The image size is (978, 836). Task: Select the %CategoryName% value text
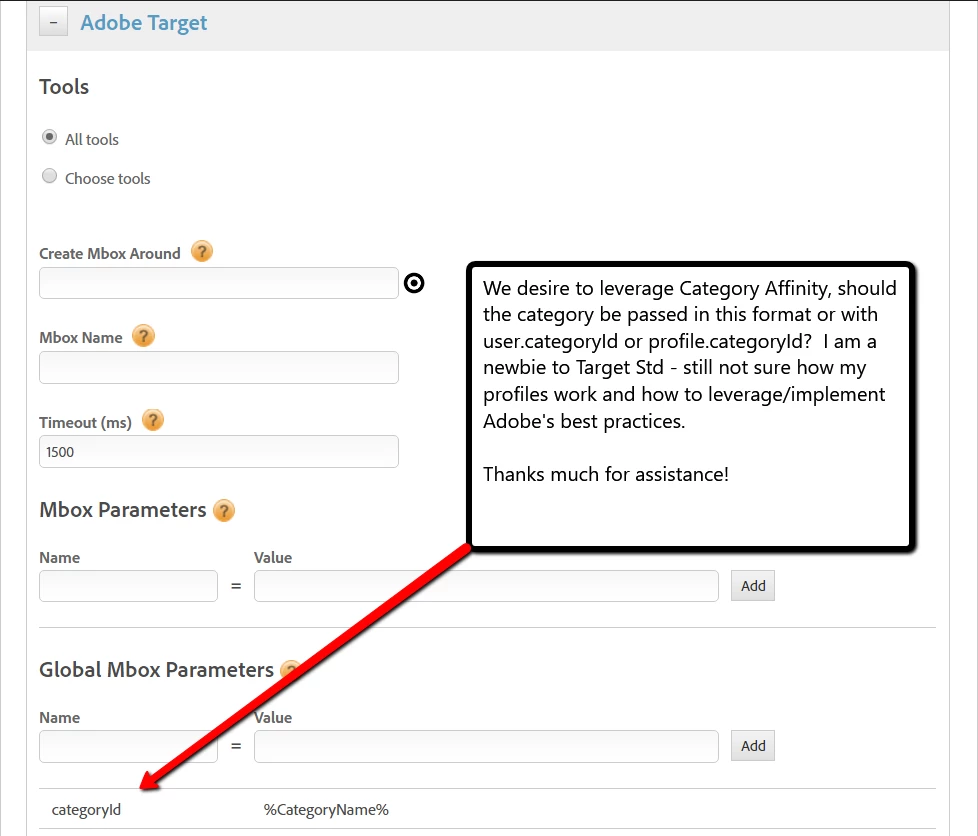pos(326,810)
